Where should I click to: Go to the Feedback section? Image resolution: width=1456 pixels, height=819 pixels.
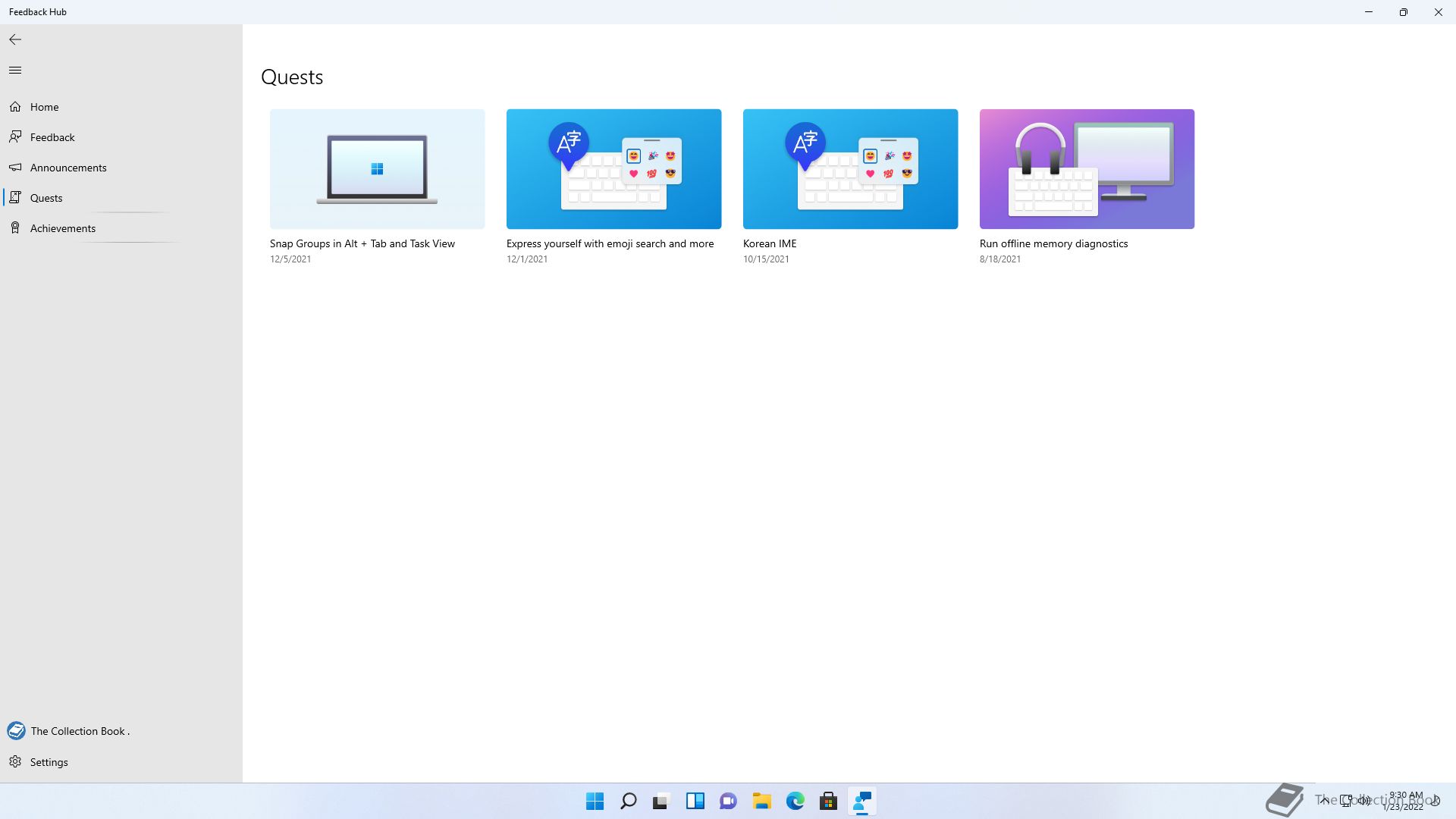click(52, 137)
